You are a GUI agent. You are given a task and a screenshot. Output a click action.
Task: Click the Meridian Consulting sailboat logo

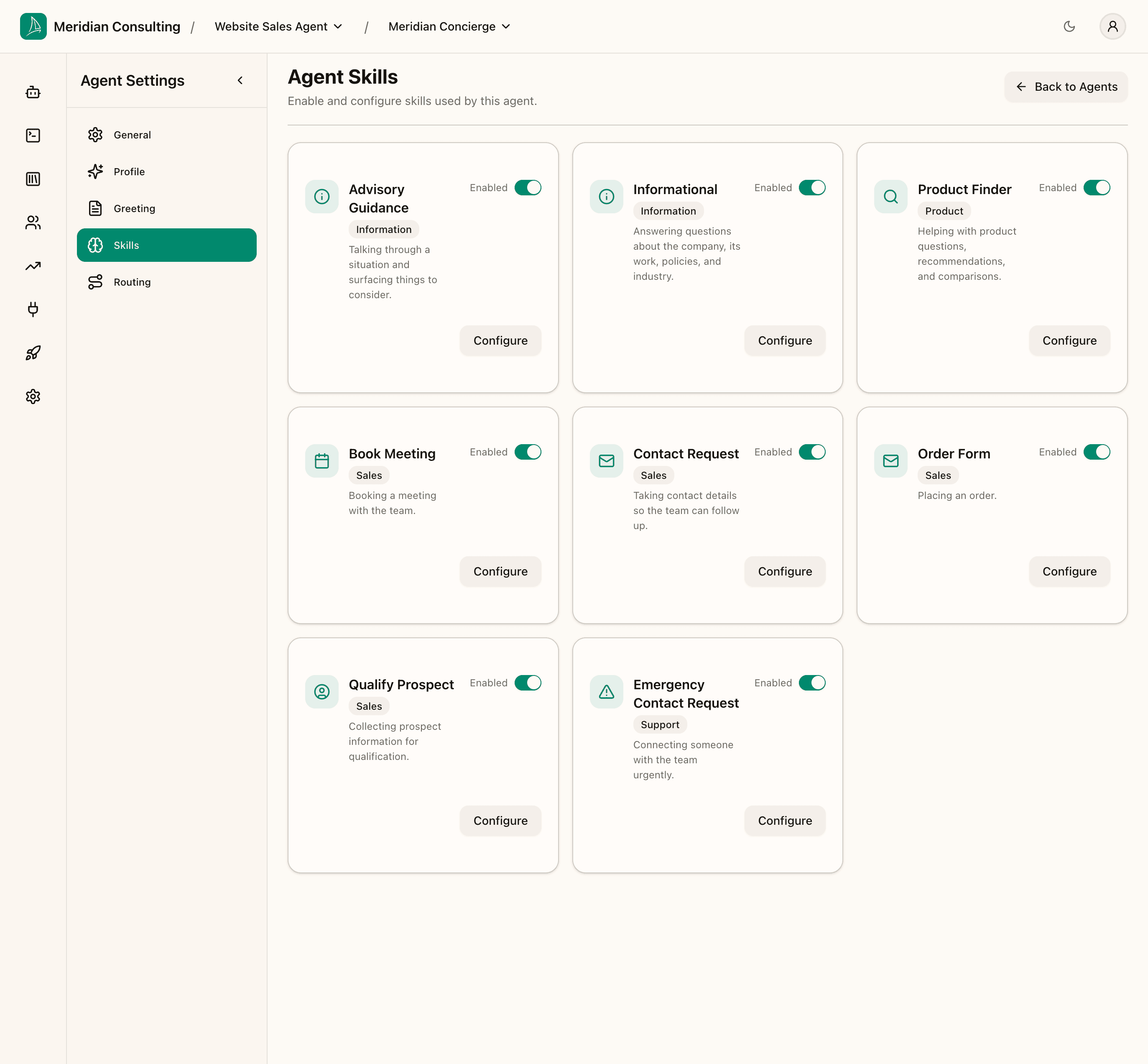(33, 26)
